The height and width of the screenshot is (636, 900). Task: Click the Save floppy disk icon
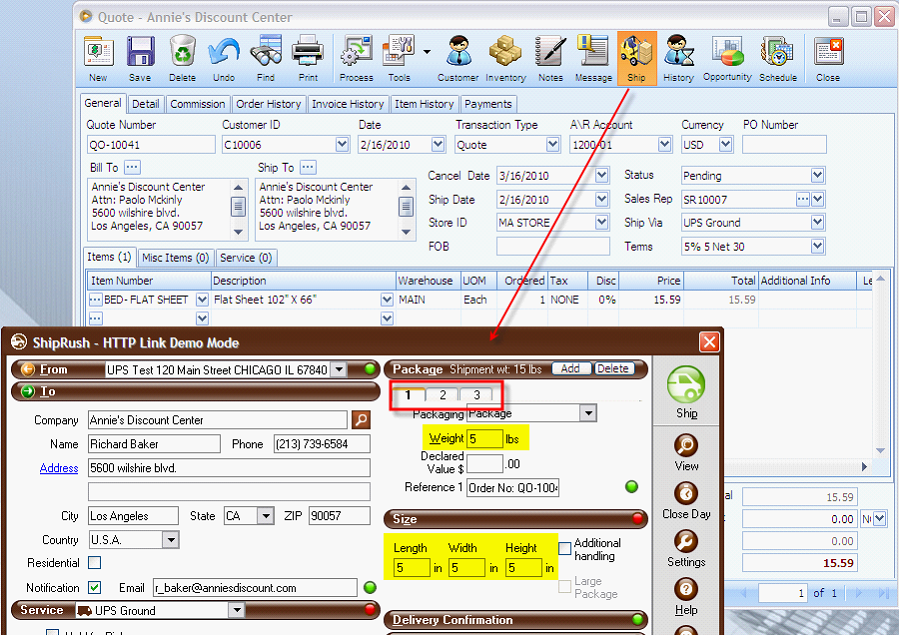click(140, 51)
